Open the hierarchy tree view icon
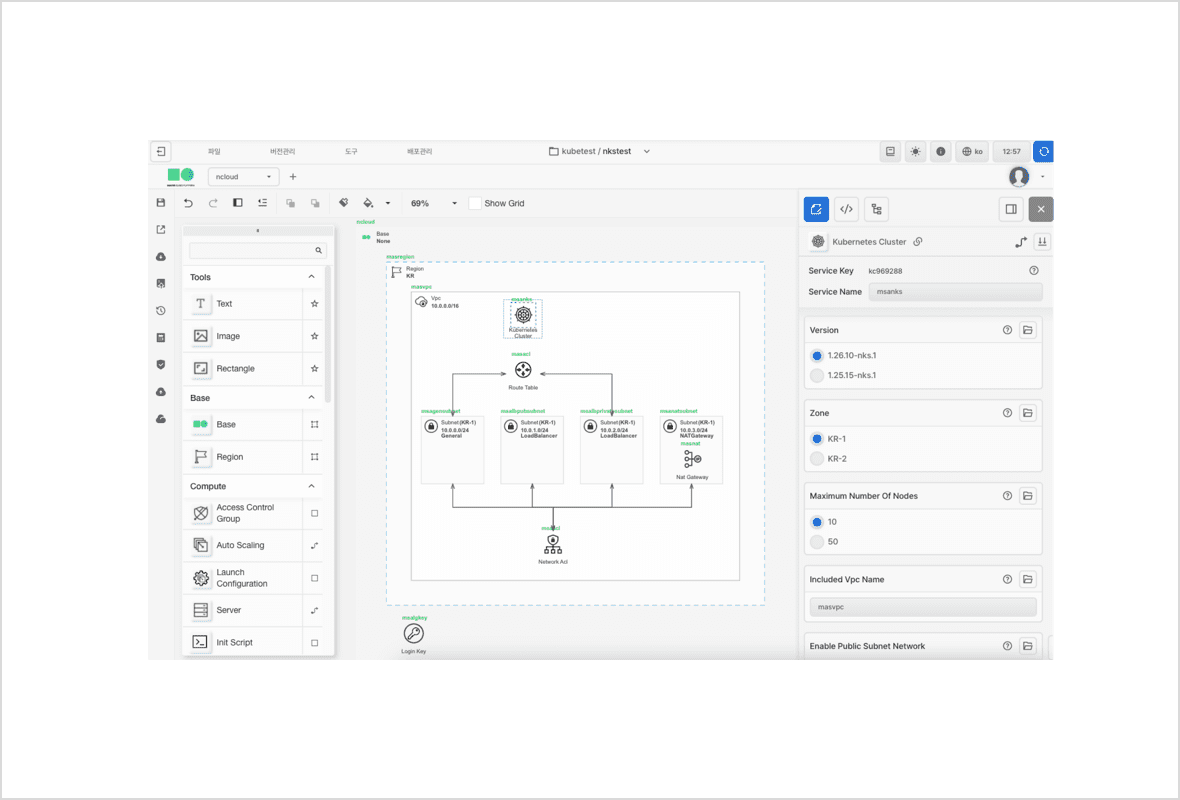 point(876,209)
